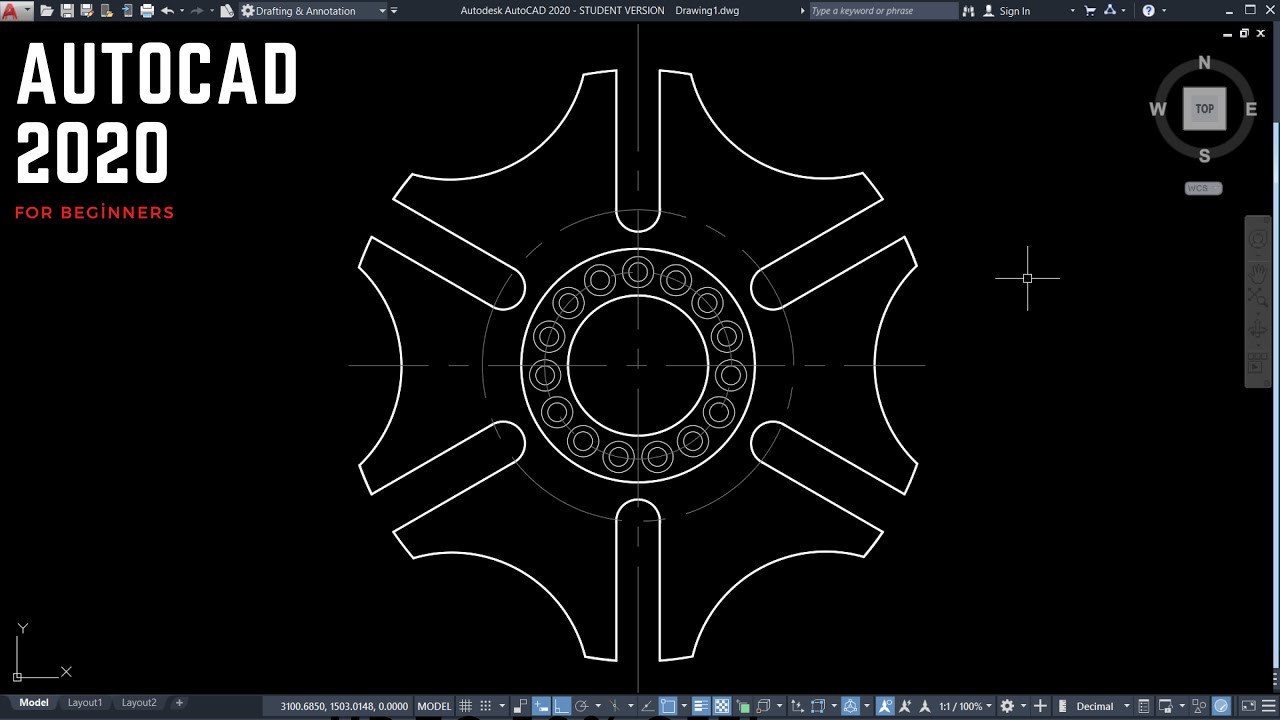
Task: Click the MODEL space button in status bar
Action: [435, 706]
